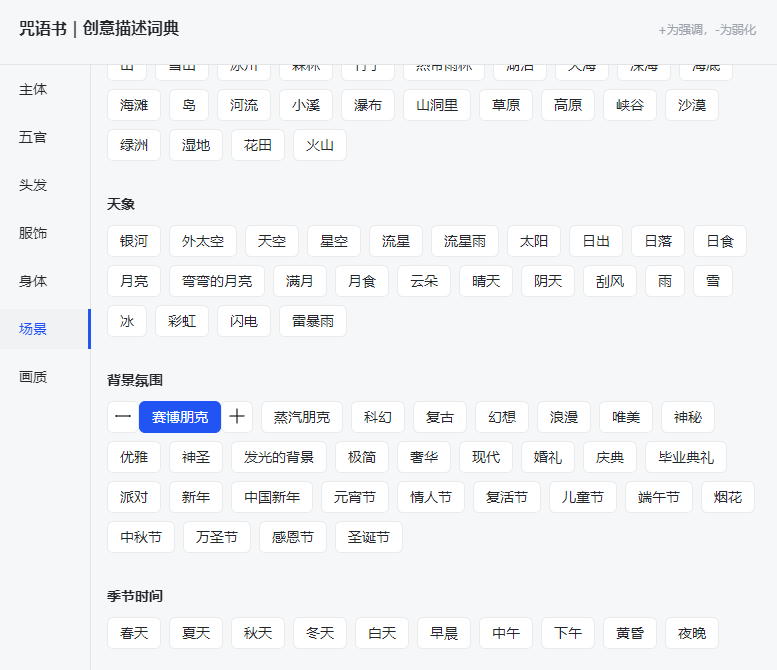Toggle the 蒸汽朋克 tag on
This screenshot has width=777, height=670.
[x=302, y=417]
